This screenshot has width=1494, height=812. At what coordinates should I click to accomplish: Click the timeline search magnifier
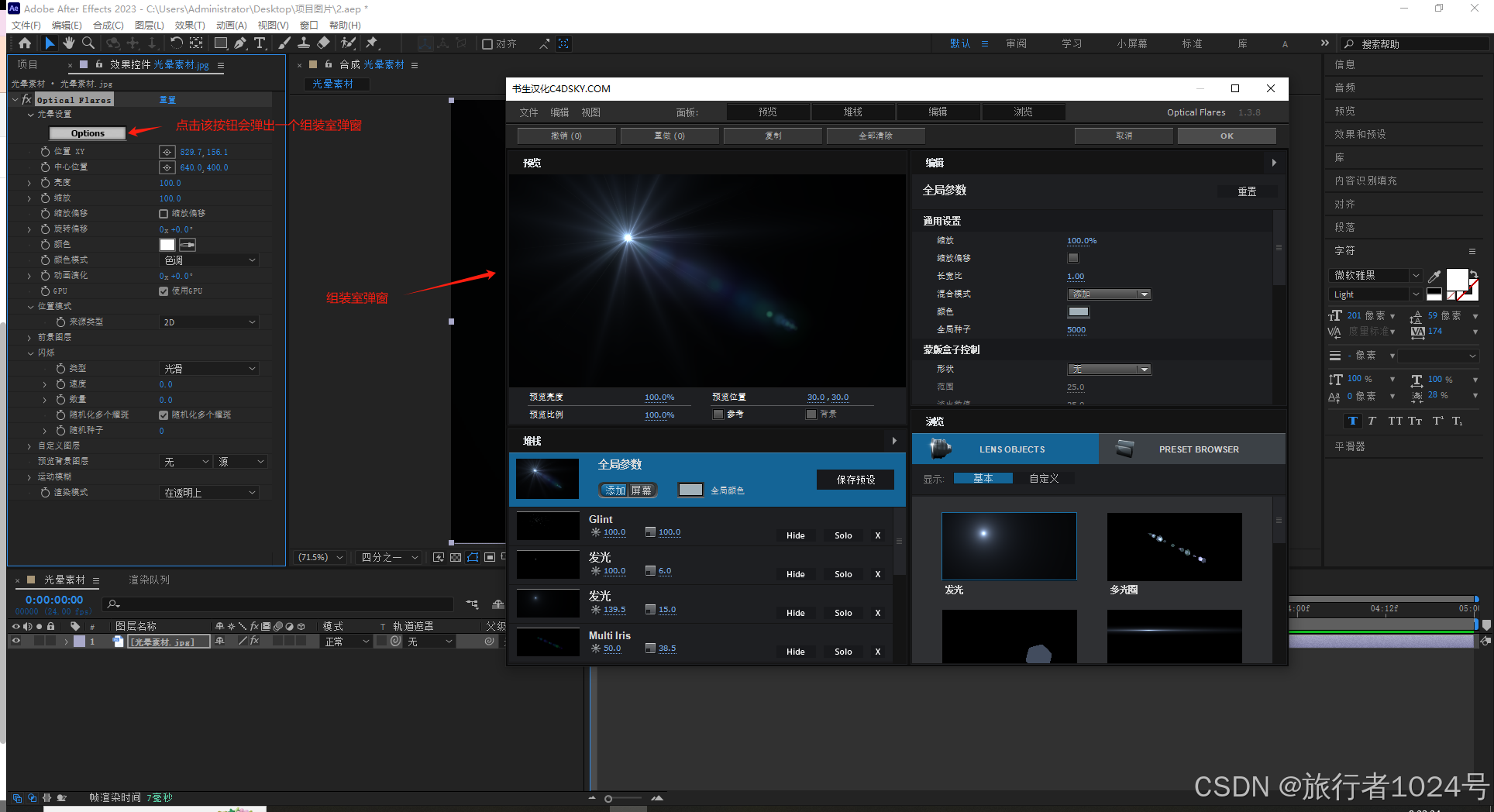pos(114,604)
